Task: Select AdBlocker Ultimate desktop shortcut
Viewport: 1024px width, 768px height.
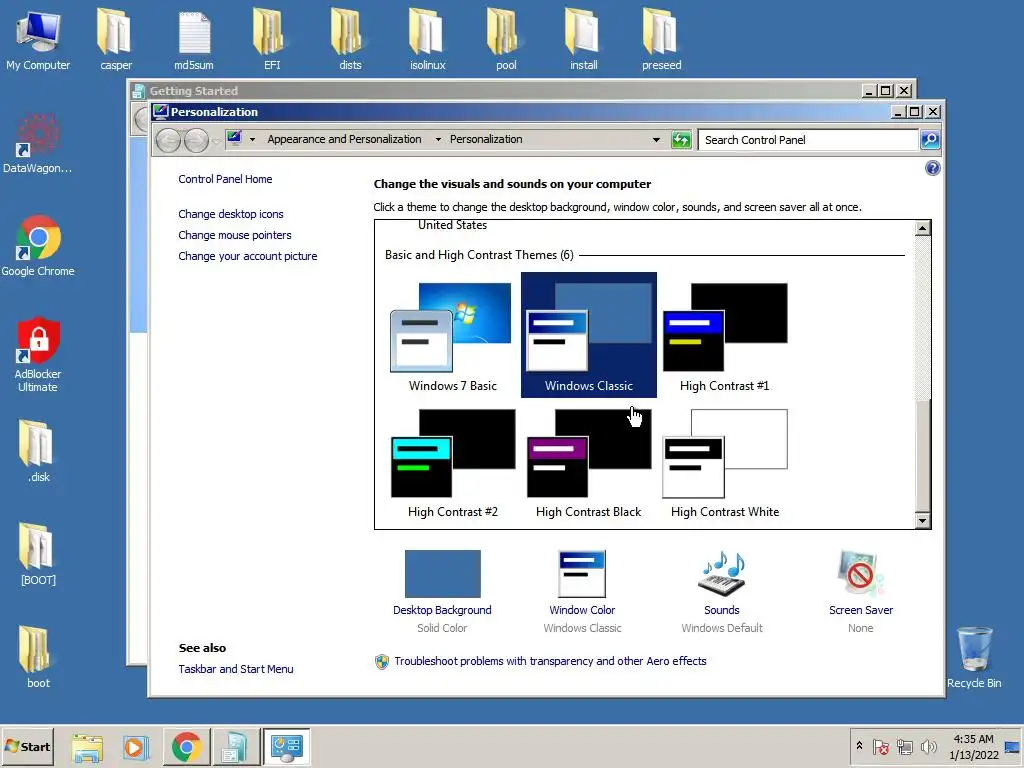Action: 38,355
